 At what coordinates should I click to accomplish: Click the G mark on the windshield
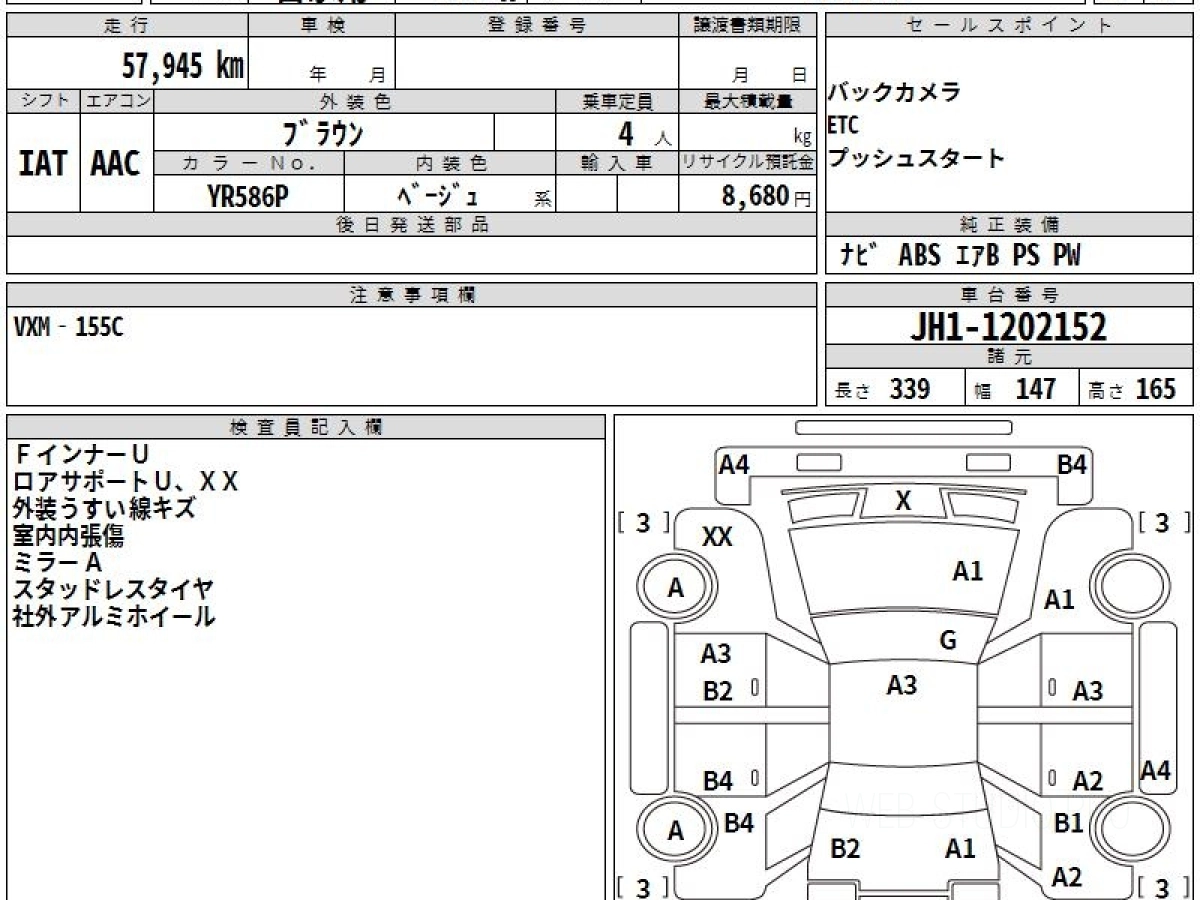pos(948,640)
